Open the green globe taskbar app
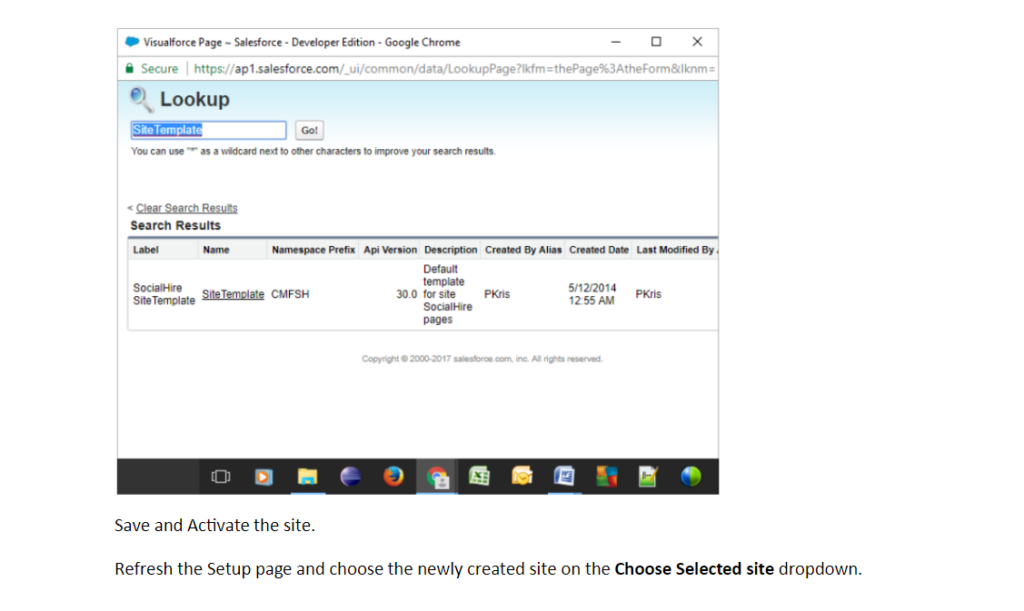Image resolution: width=1024 pixels, height=611 pixels. [x=691, y=477]
